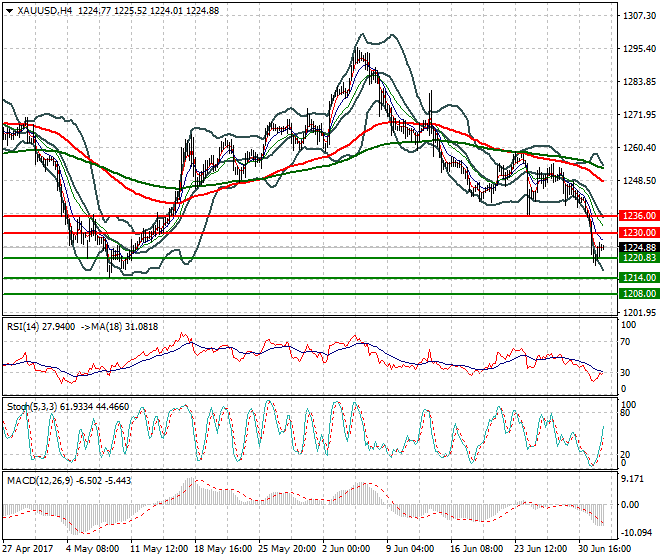Click the Stochastic 80 level label

[x=626, y=412]
